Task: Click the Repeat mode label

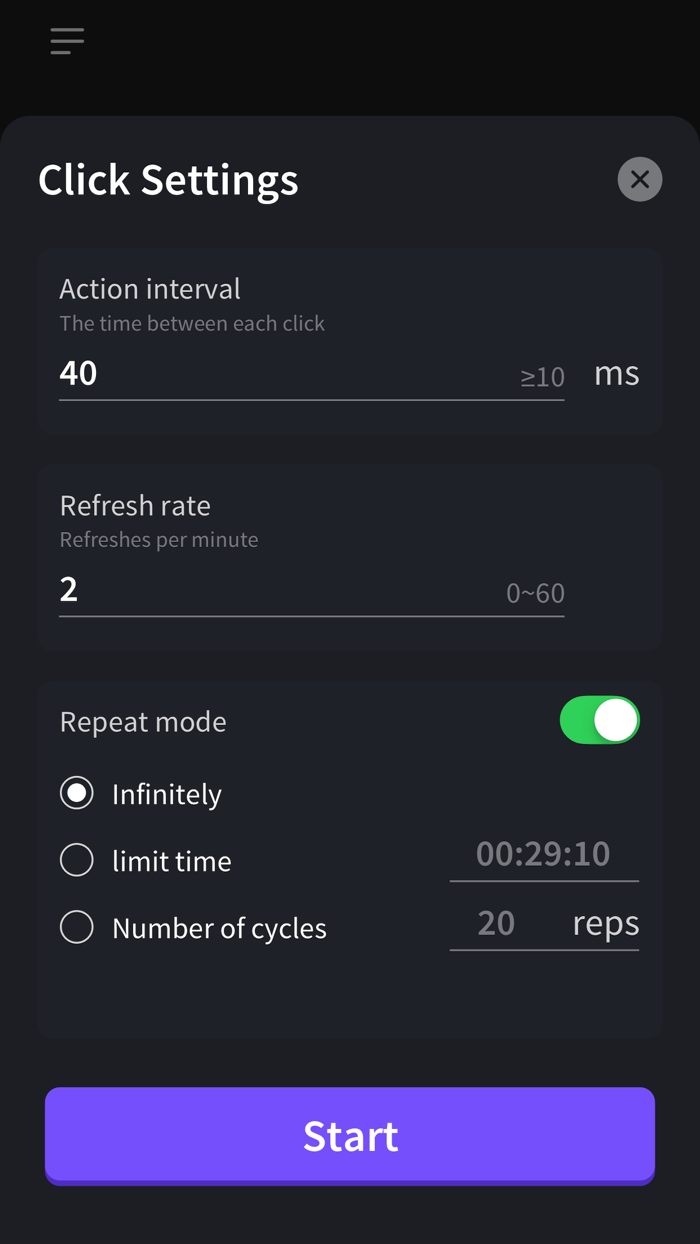Action: [143, 720]
